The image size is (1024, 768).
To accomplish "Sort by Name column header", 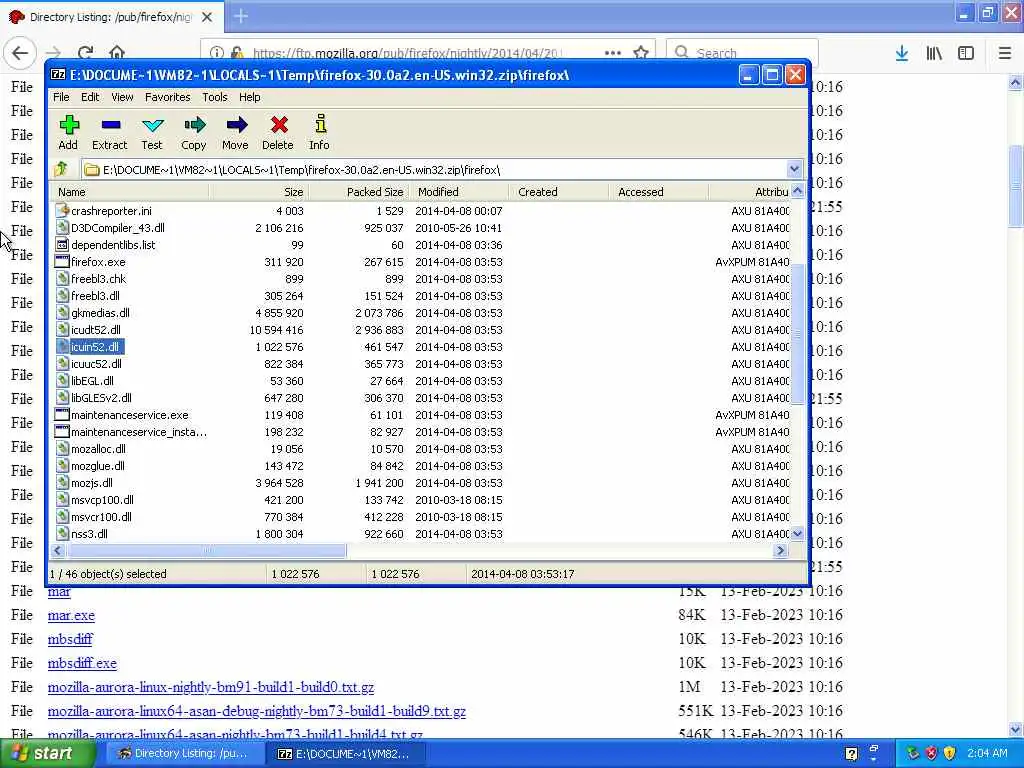I will [131, 192].
